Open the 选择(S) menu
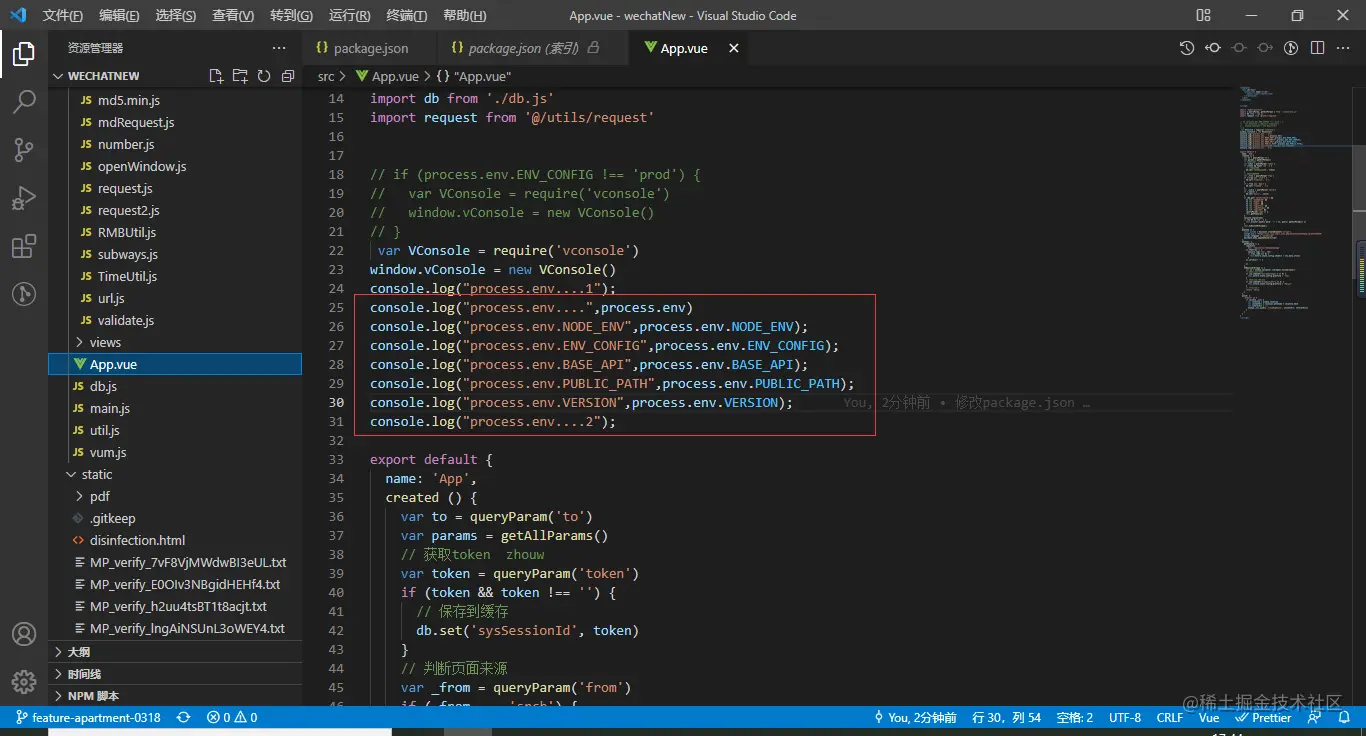 [x=176, y=15]
